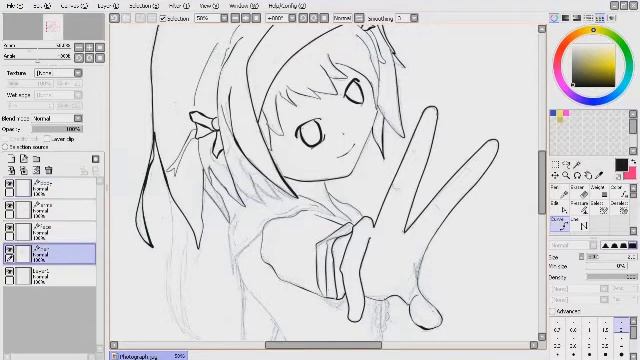Select the Pen linework tool
Viewport: 640px width, 360px height.
(x=559, y=192)
